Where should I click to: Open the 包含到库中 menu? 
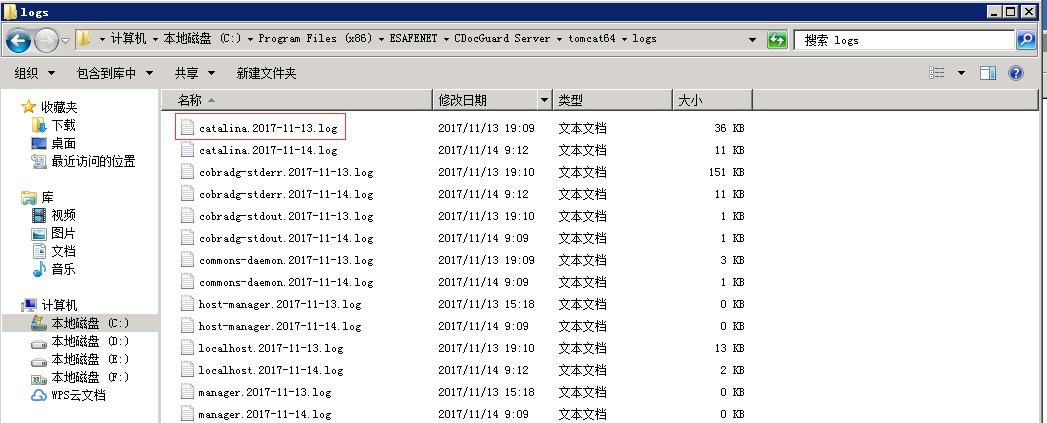[x=114, y=73]
